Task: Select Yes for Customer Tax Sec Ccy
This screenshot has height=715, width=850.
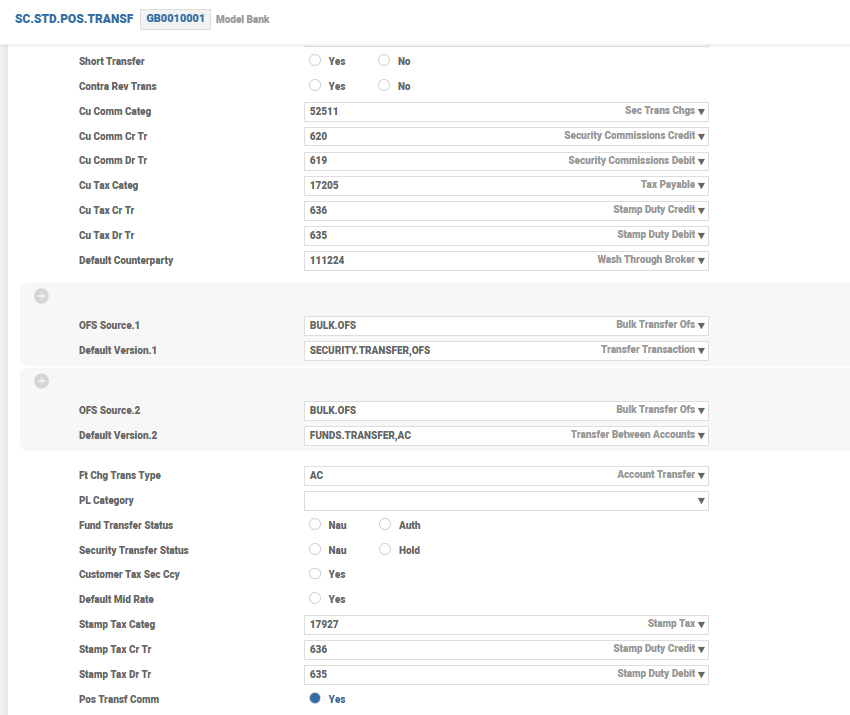Action: tap(315, 574)
